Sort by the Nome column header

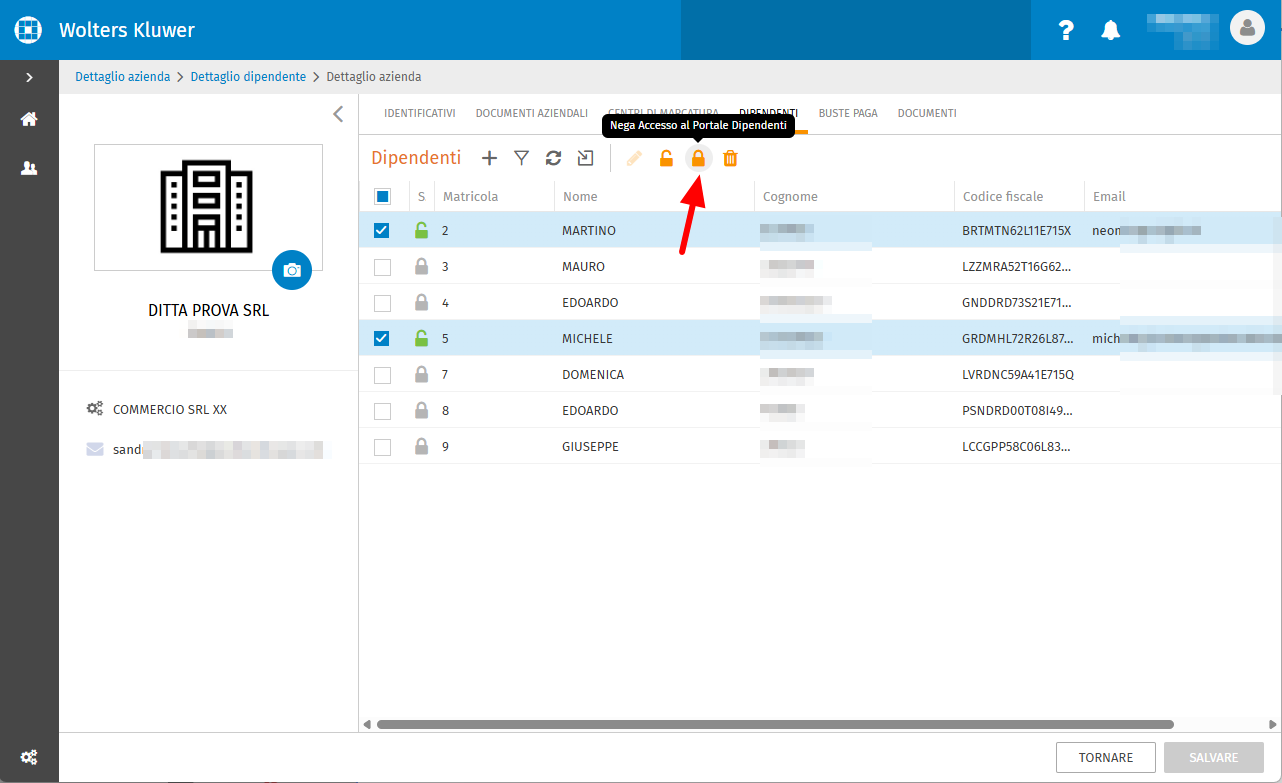point(580,197)
